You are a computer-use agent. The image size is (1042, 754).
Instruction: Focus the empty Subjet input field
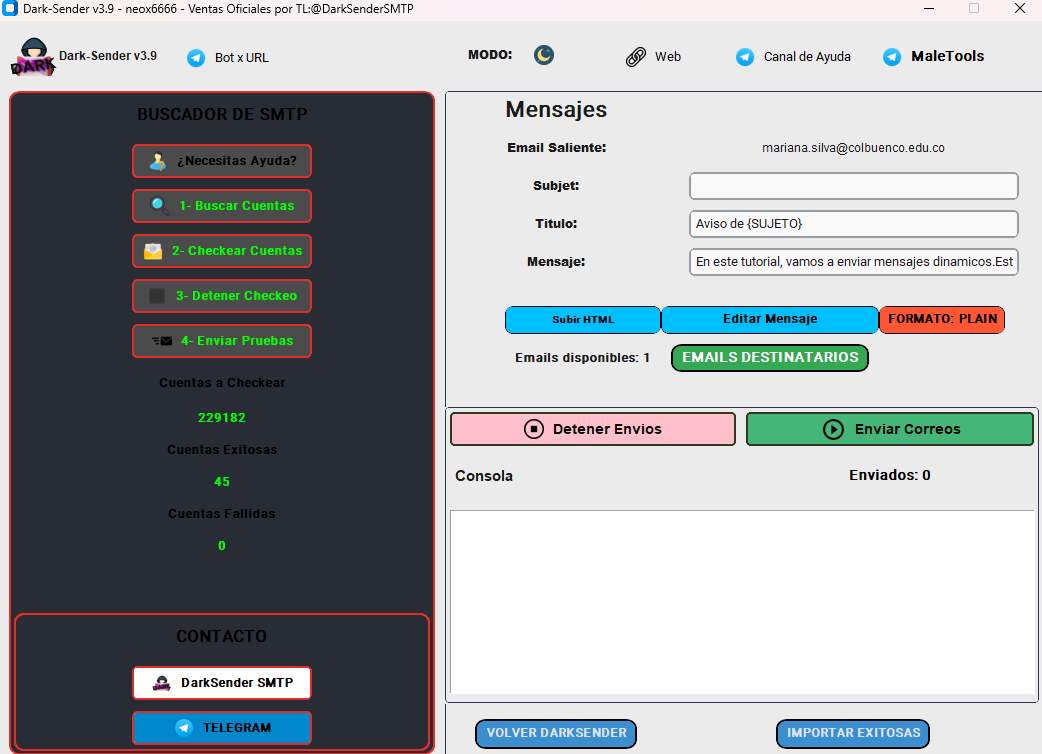tap(853, 186)
